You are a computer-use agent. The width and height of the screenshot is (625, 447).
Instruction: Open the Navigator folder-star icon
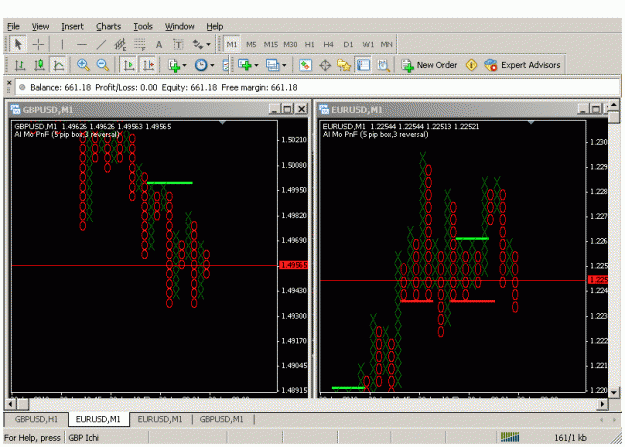(344, 65)
